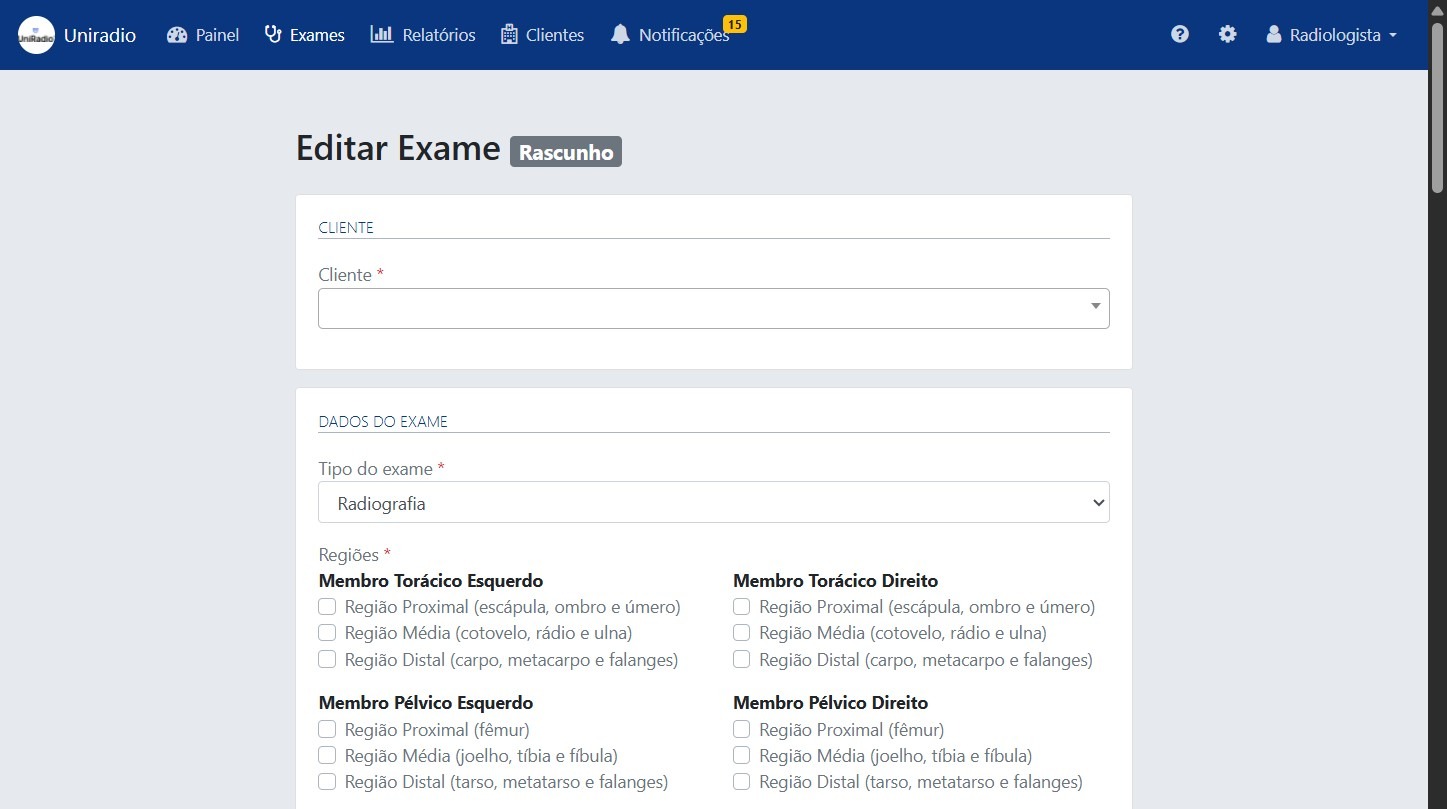Expand the Radiologista account dropdown

(x=1330, y=34)
